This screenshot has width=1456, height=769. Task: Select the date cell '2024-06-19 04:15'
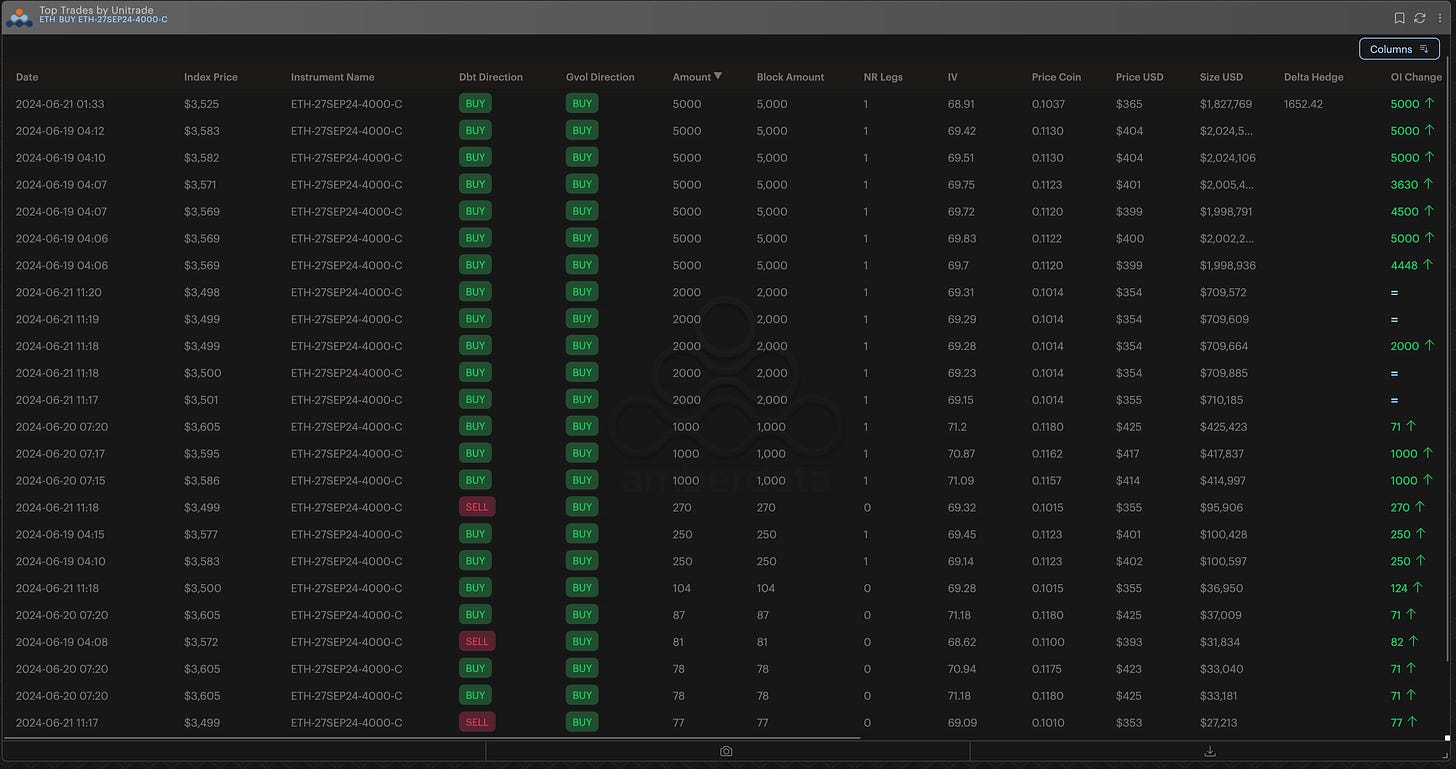click(60, 534)
